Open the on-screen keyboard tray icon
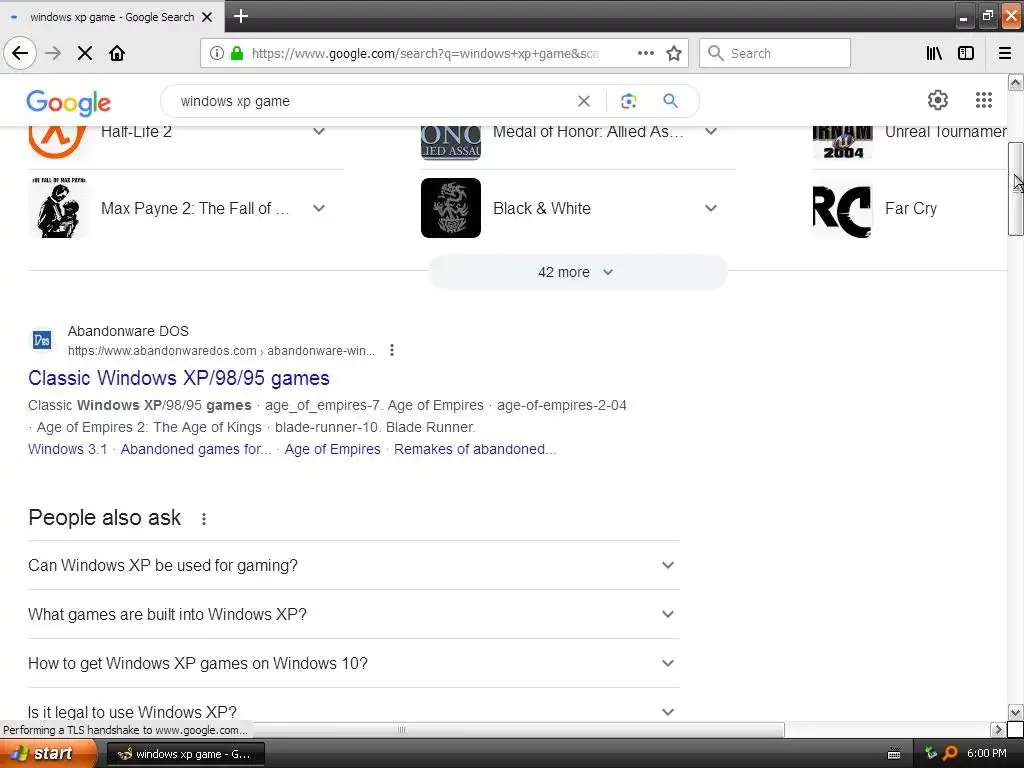 pyautogui.click(x=894, y=754)
